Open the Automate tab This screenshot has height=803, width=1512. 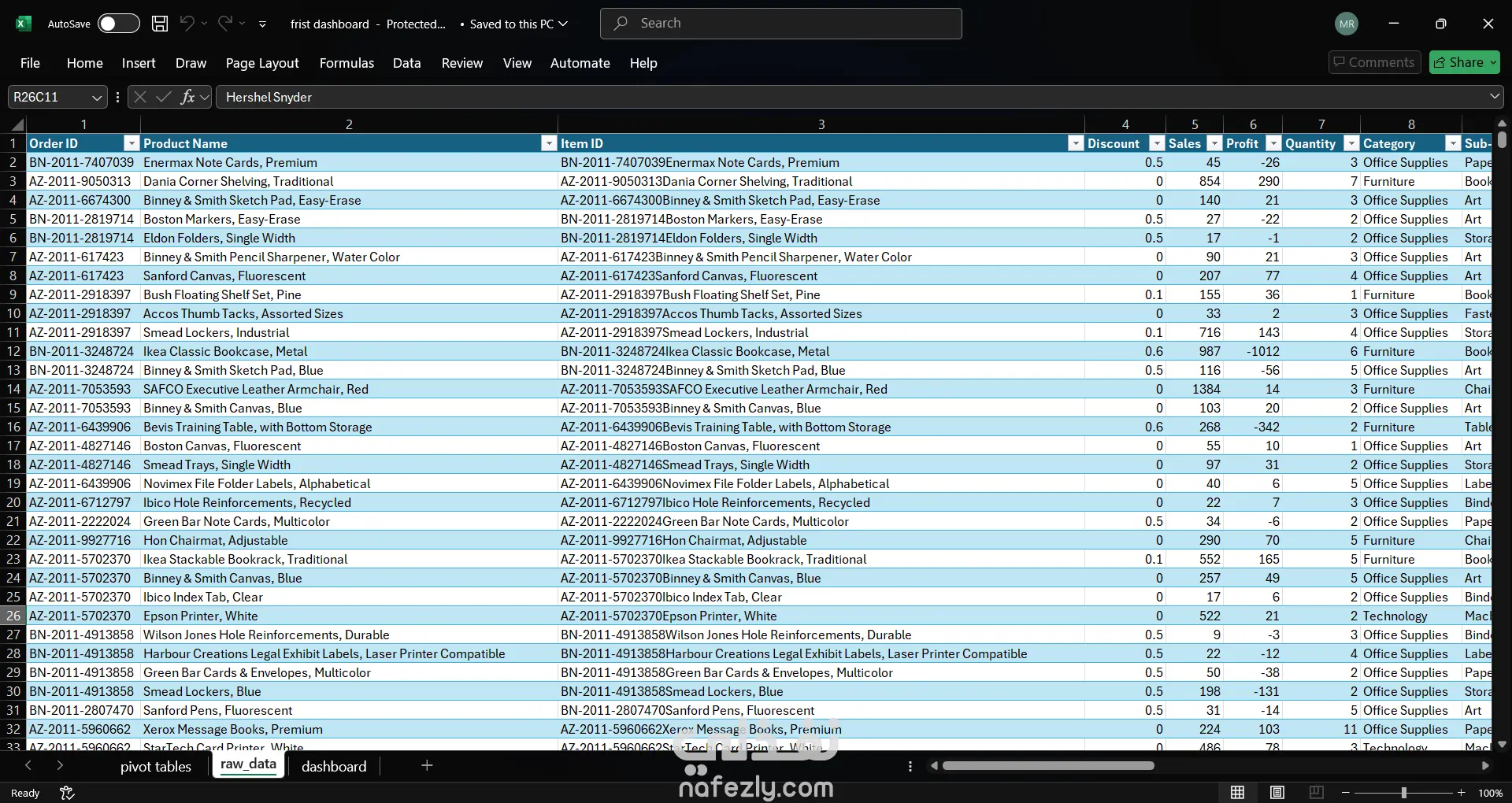(x=580, y=63)
